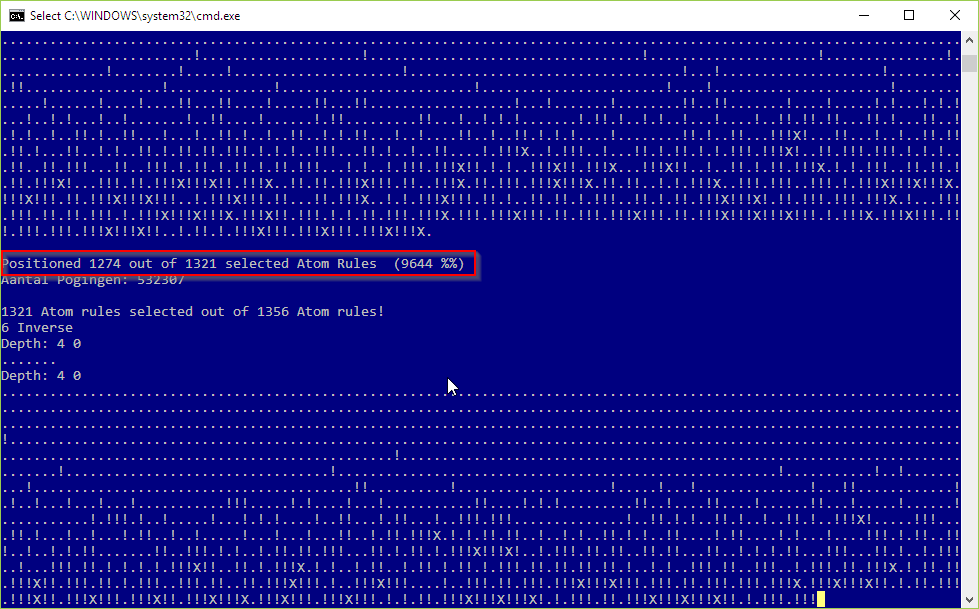The image size is (979, 609).
Task: Click the highlighted 'Positioned 1274 out of 1321' line
Action: [239, 264]
